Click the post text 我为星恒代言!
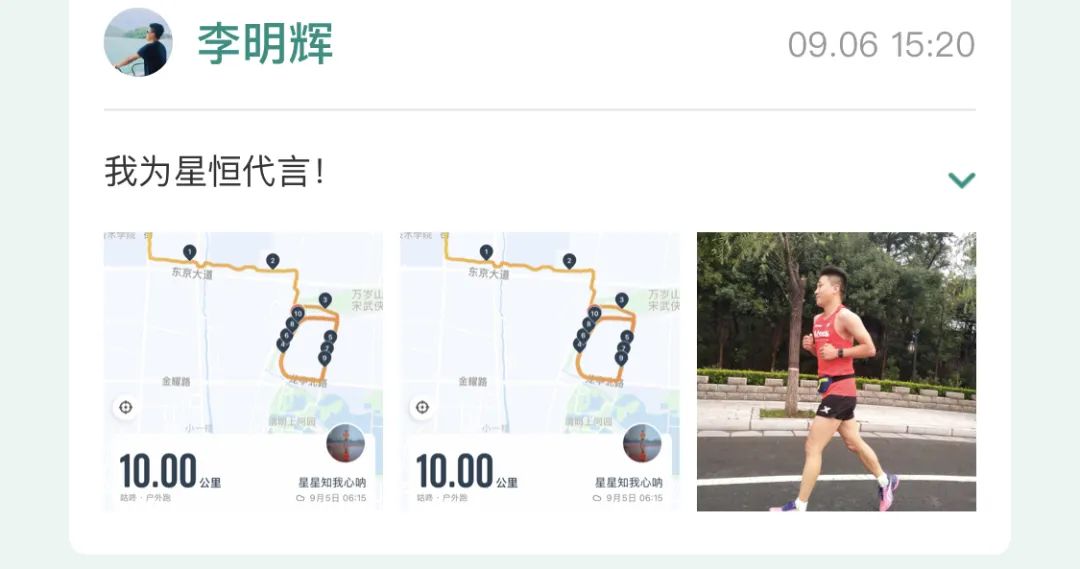The image size is (1080, 569). [214, 172]
